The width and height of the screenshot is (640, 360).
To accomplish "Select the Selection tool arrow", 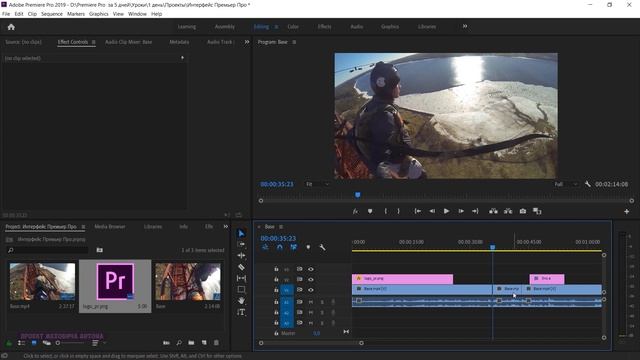I will click(241, 233).
